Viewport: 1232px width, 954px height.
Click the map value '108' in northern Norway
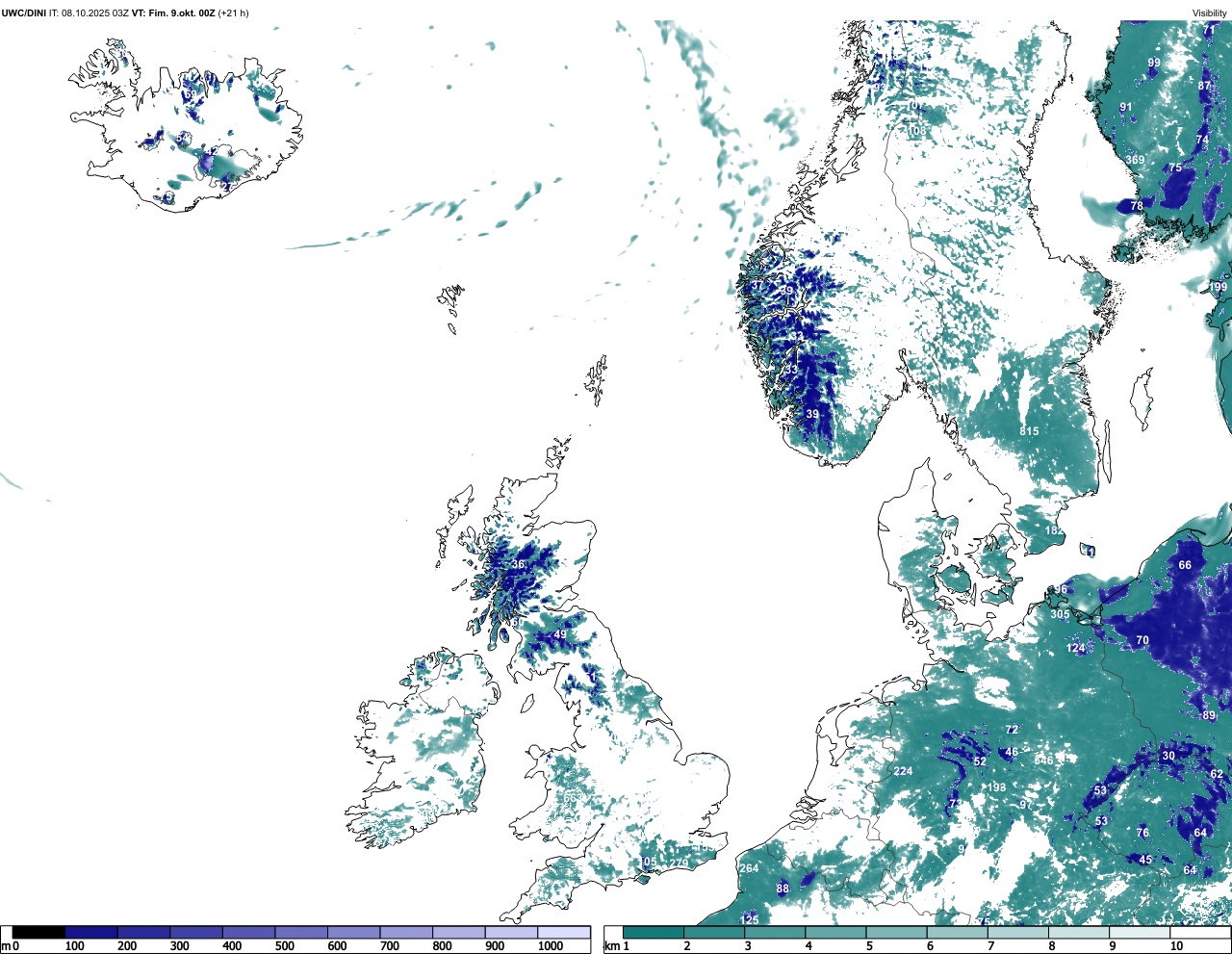(x=917, y=131)
